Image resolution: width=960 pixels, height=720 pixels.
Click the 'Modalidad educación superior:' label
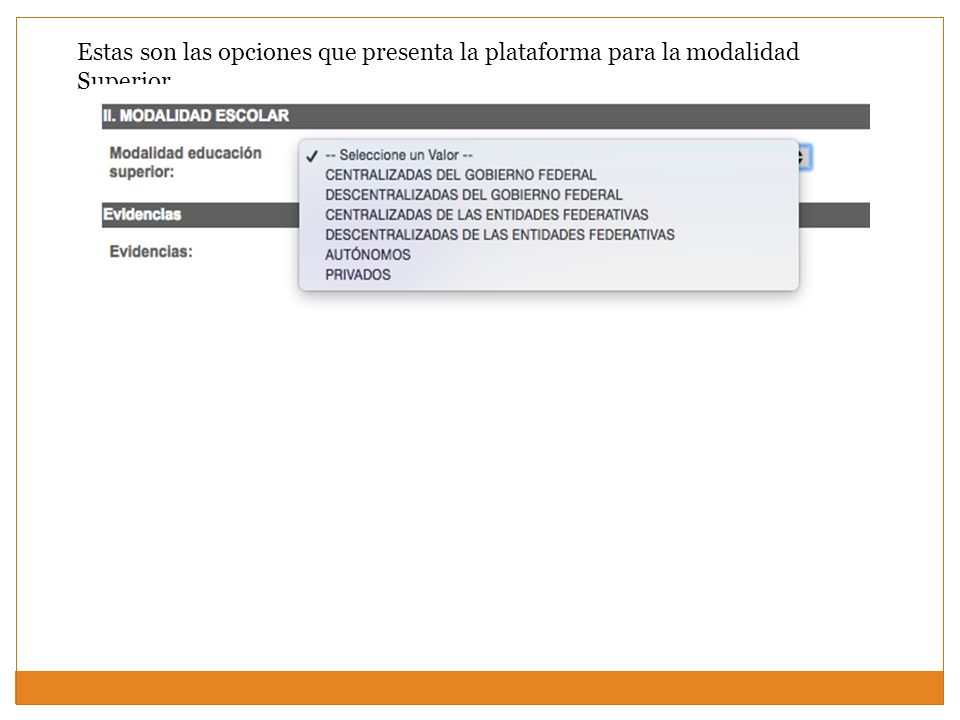pos(186,162)
